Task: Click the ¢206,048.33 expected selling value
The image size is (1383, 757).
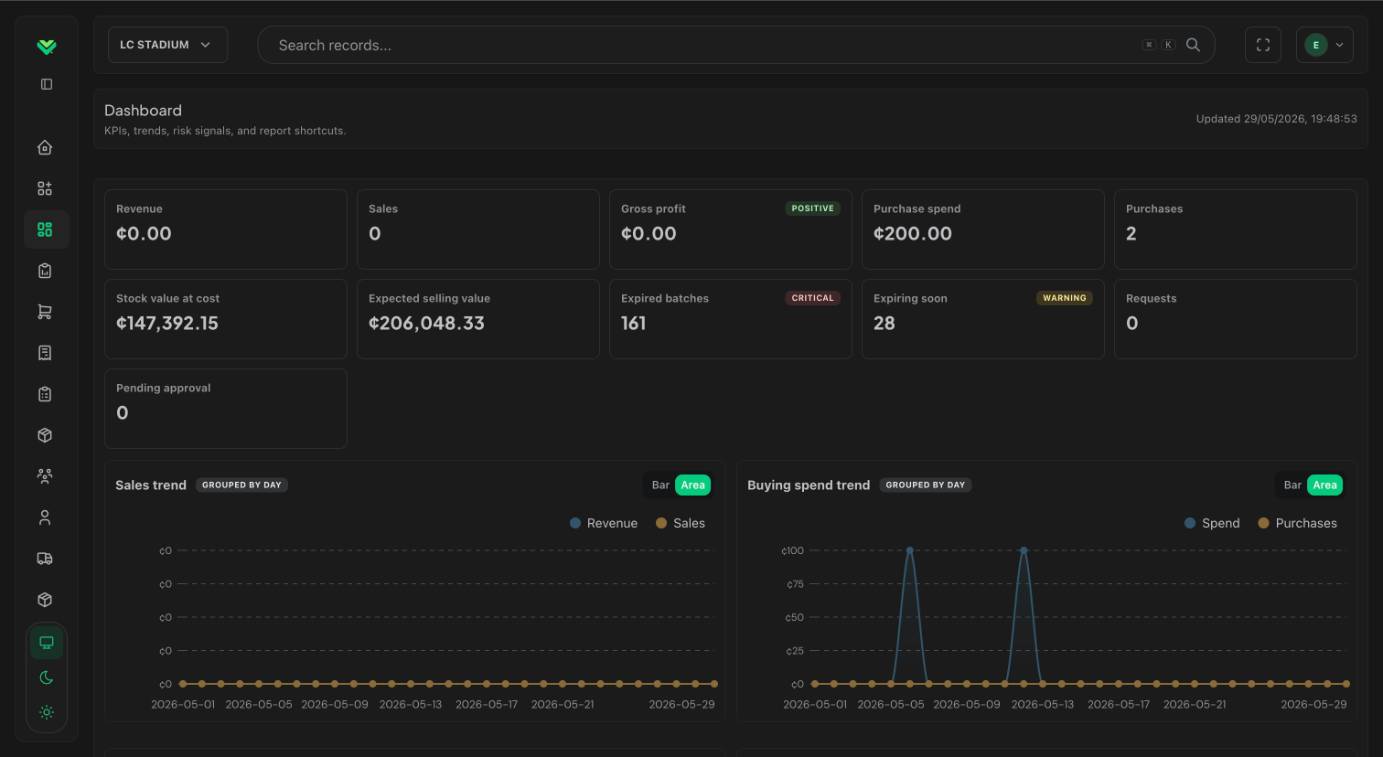Action: [x=426, y=323]
